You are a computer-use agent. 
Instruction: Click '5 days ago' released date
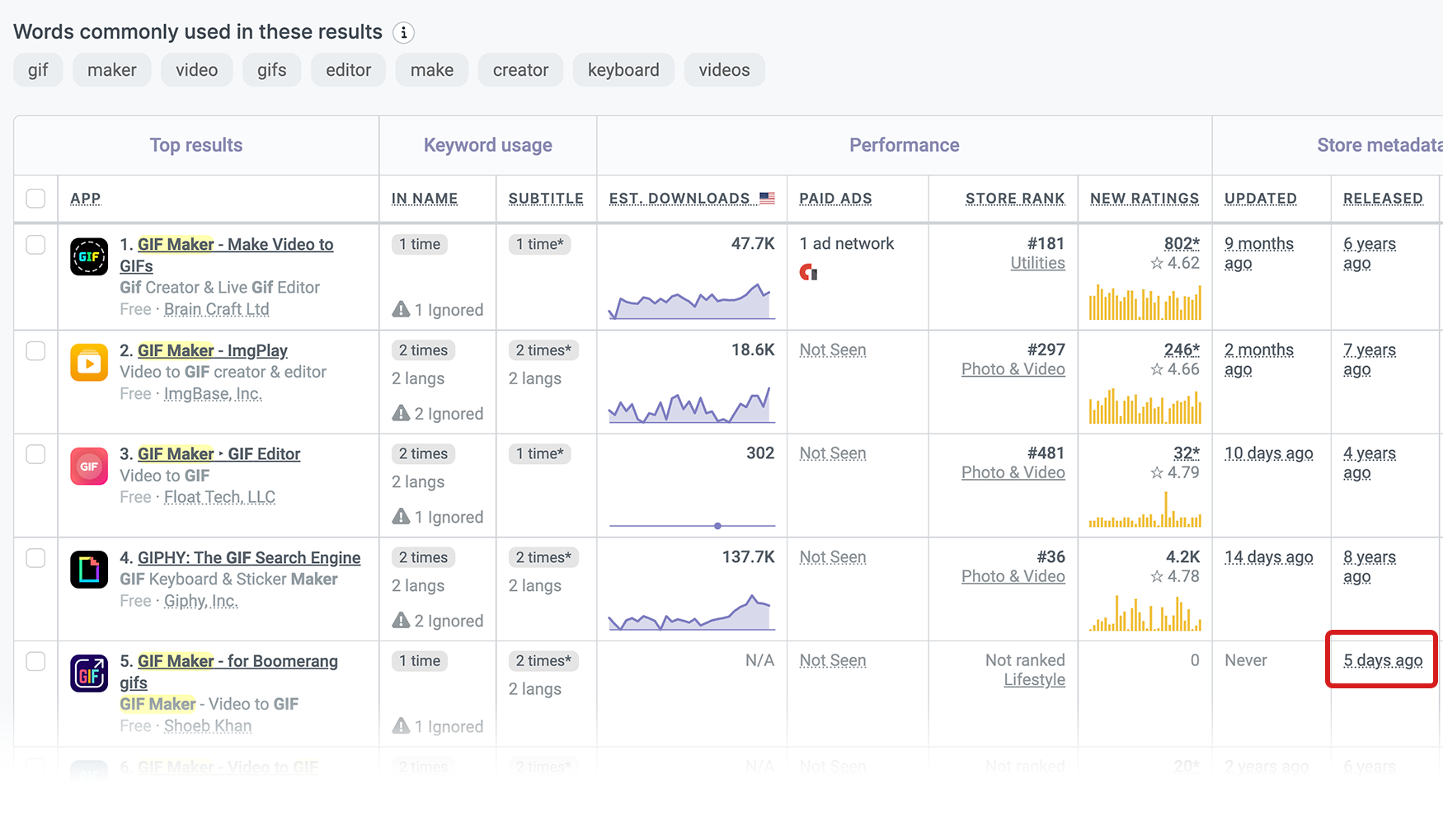[x=1383, y=660]
